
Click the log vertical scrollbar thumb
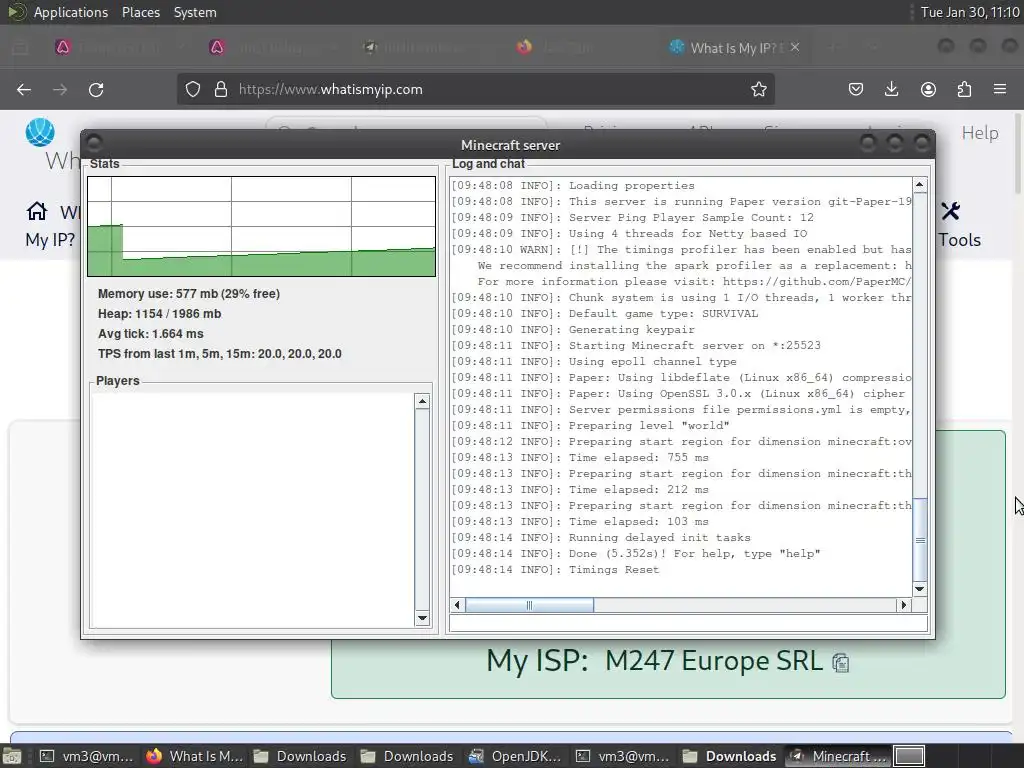pos(920,539)
